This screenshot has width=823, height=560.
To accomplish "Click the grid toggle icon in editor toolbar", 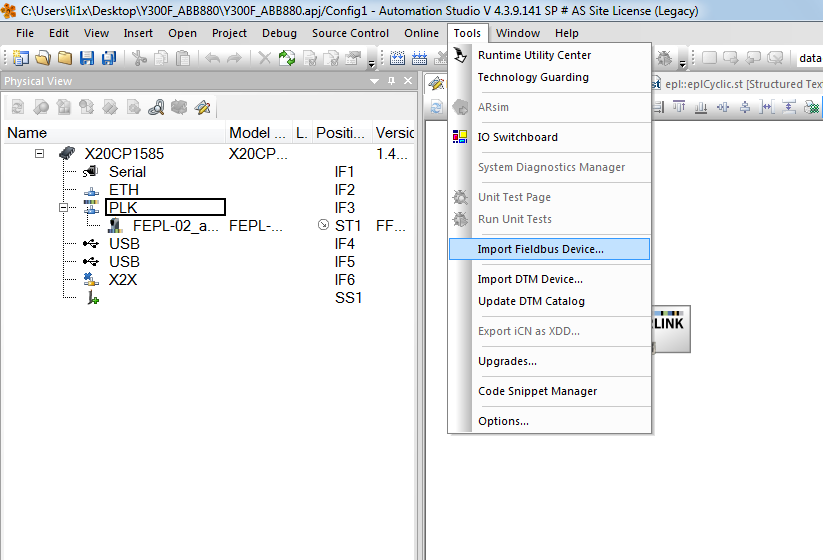I will pyautogui.click(x=811, y=107).
